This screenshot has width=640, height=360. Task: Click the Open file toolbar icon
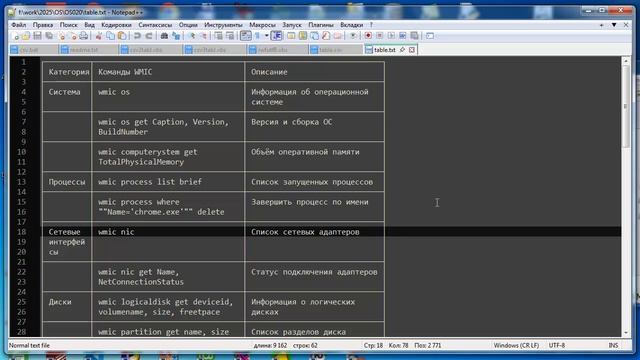(26, 36)
